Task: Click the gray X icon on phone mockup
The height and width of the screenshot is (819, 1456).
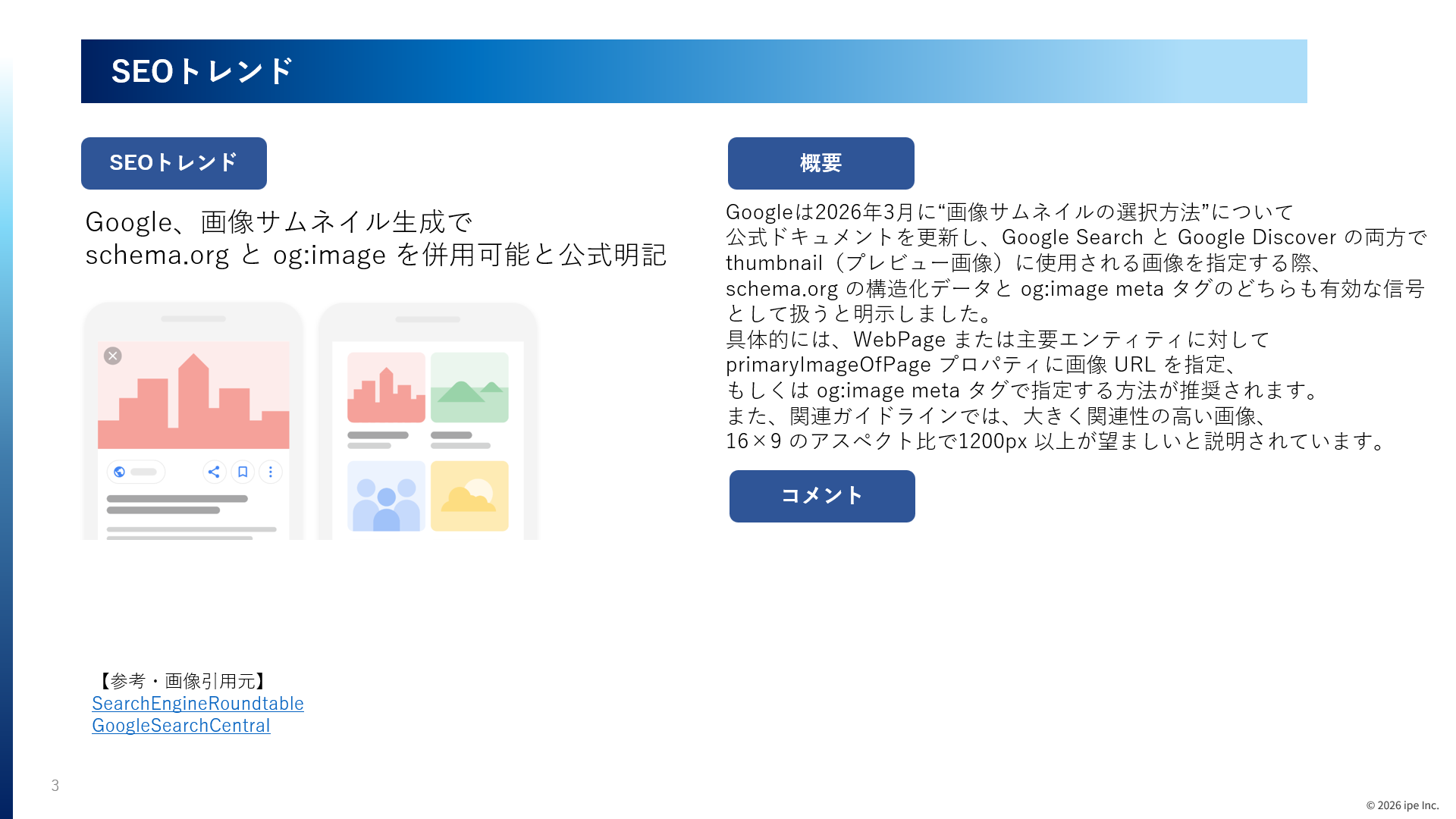Action: 113,356
